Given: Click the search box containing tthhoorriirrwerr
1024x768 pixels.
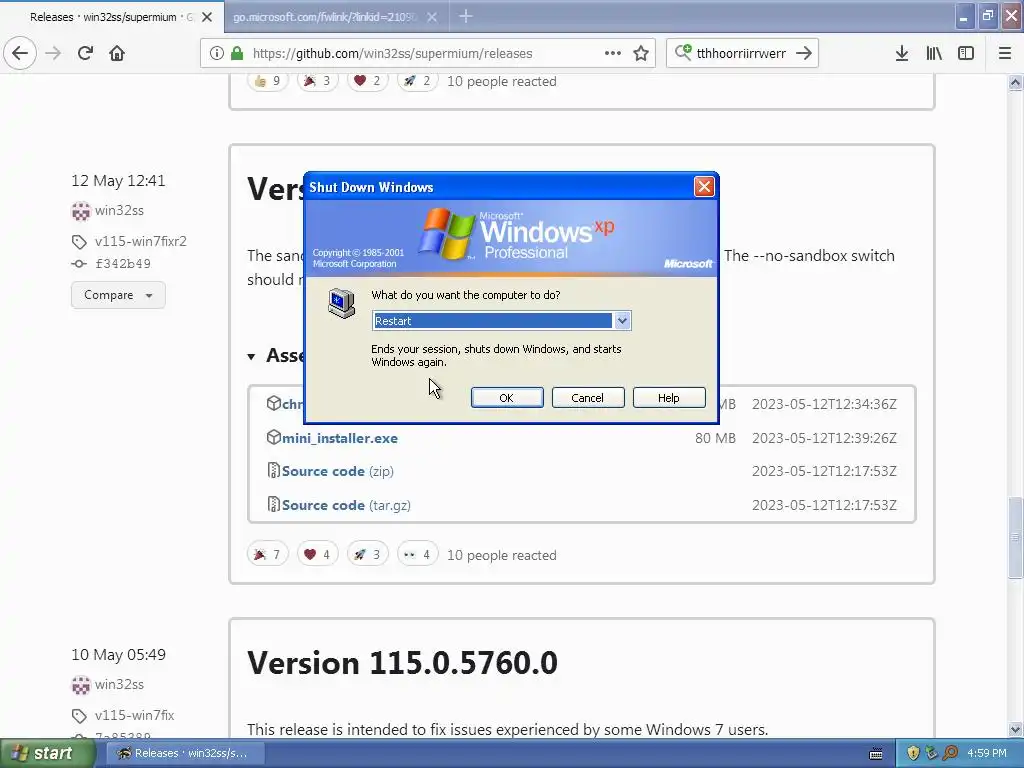Looking at the screenshot, I should (741, 54).
